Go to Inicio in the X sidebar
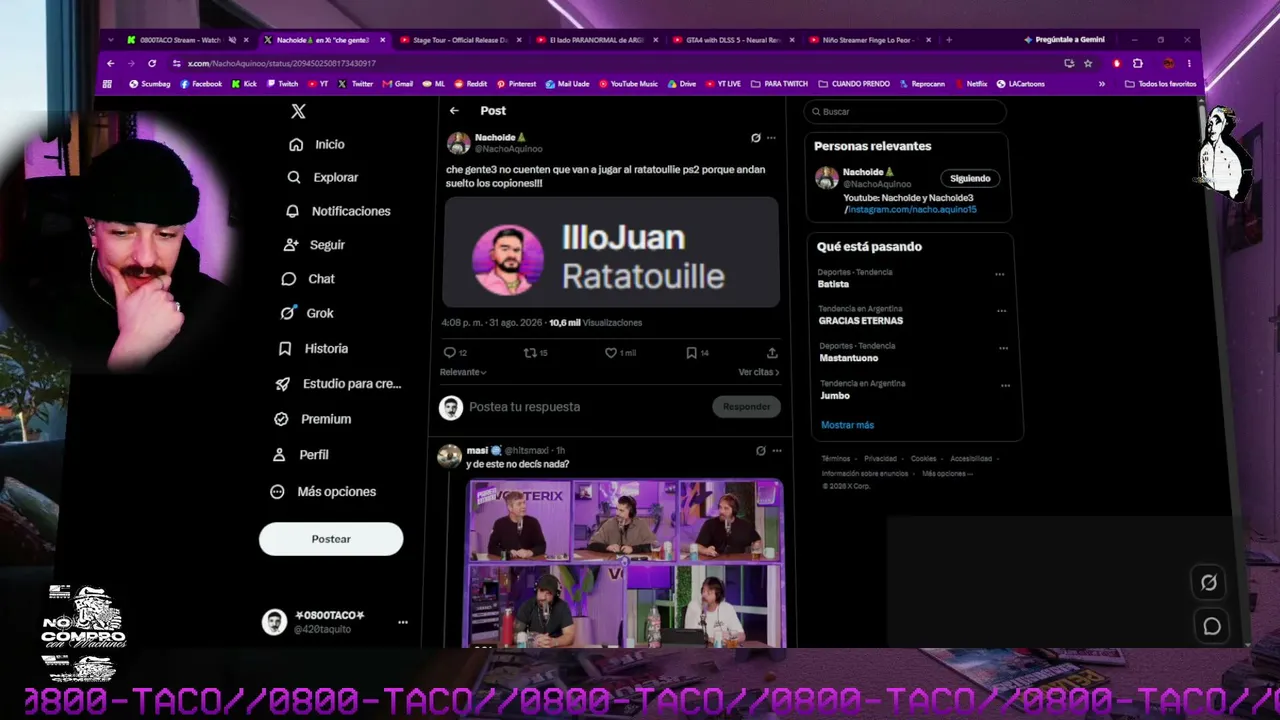The width and height of the screenshot is (1280, 720). pyautogui.click(x=317, y=144)
